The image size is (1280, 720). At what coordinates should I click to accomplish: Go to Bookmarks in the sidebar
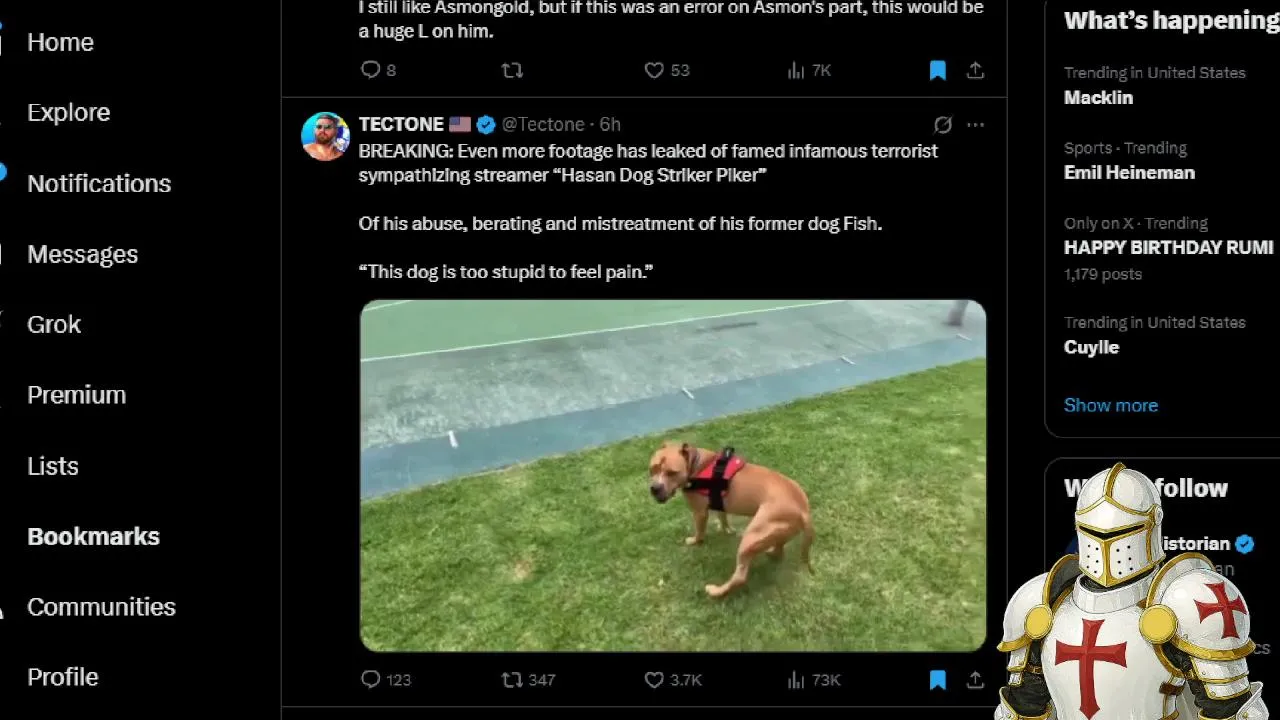coord(93,536)
